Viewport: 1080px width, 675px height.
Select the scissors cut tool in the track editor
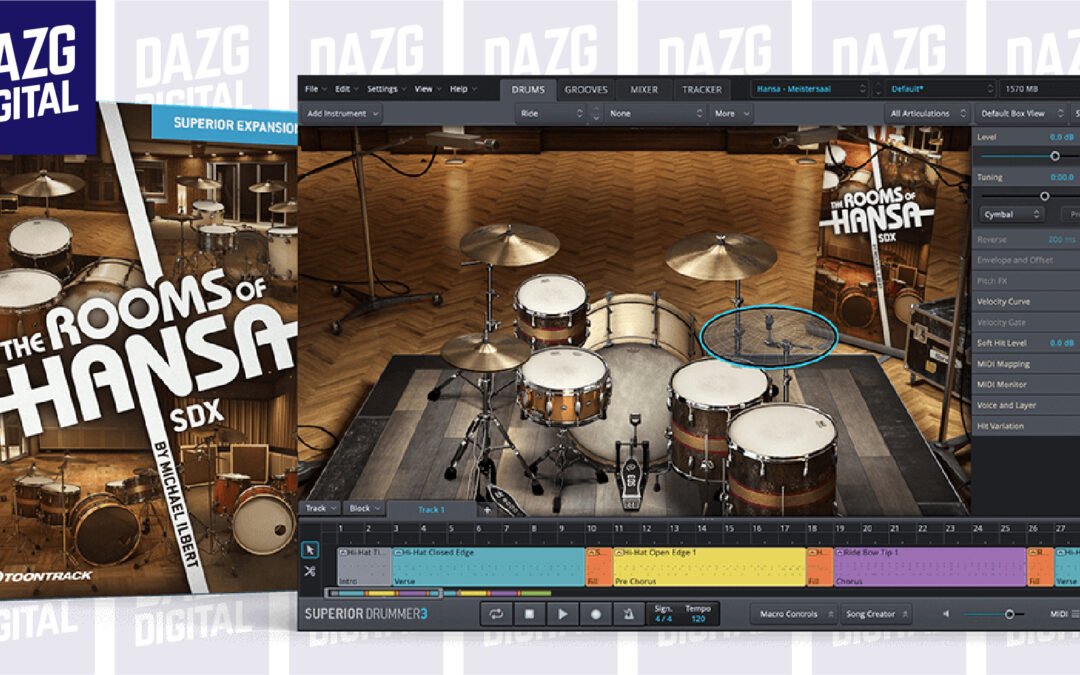coord(310,571)
